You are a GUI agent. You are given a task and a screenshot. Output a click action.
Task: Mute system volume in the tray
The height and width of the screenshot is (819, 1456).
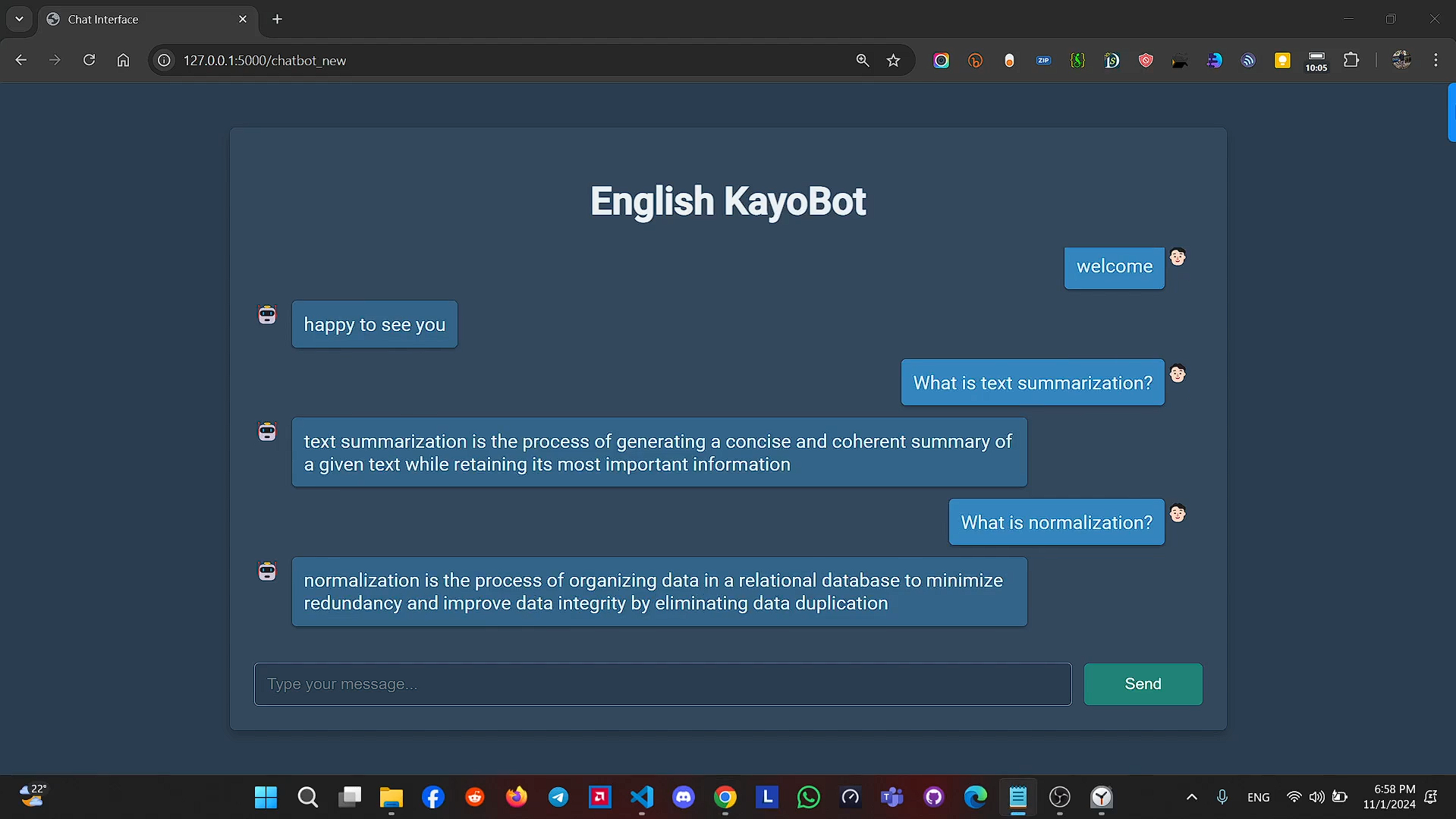tap(1316, 797)
